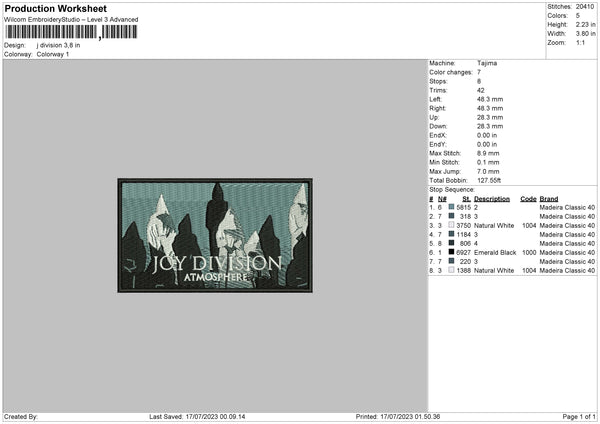
Task: Click the 'Created By:' footer label
Action: [21, 416]
